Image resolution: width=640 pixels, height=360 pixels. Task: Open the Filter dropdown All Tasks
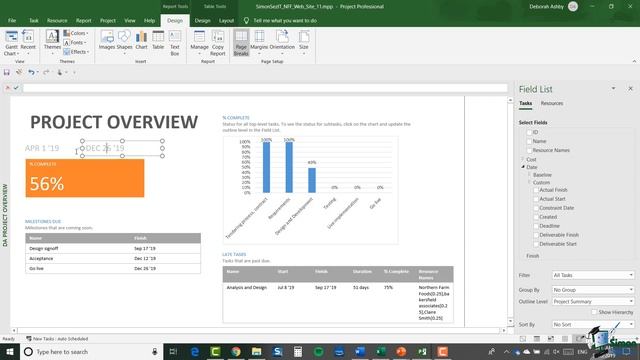pyautogui.click(x=593, y=275)
